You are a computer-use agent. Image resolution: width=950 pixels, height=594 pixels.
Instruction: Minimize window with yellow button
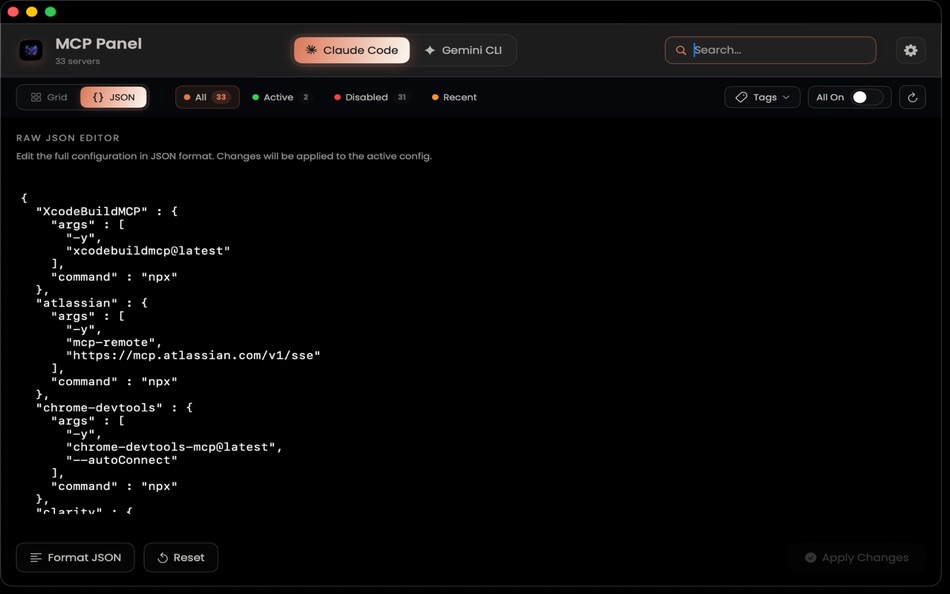pos(32,12)
